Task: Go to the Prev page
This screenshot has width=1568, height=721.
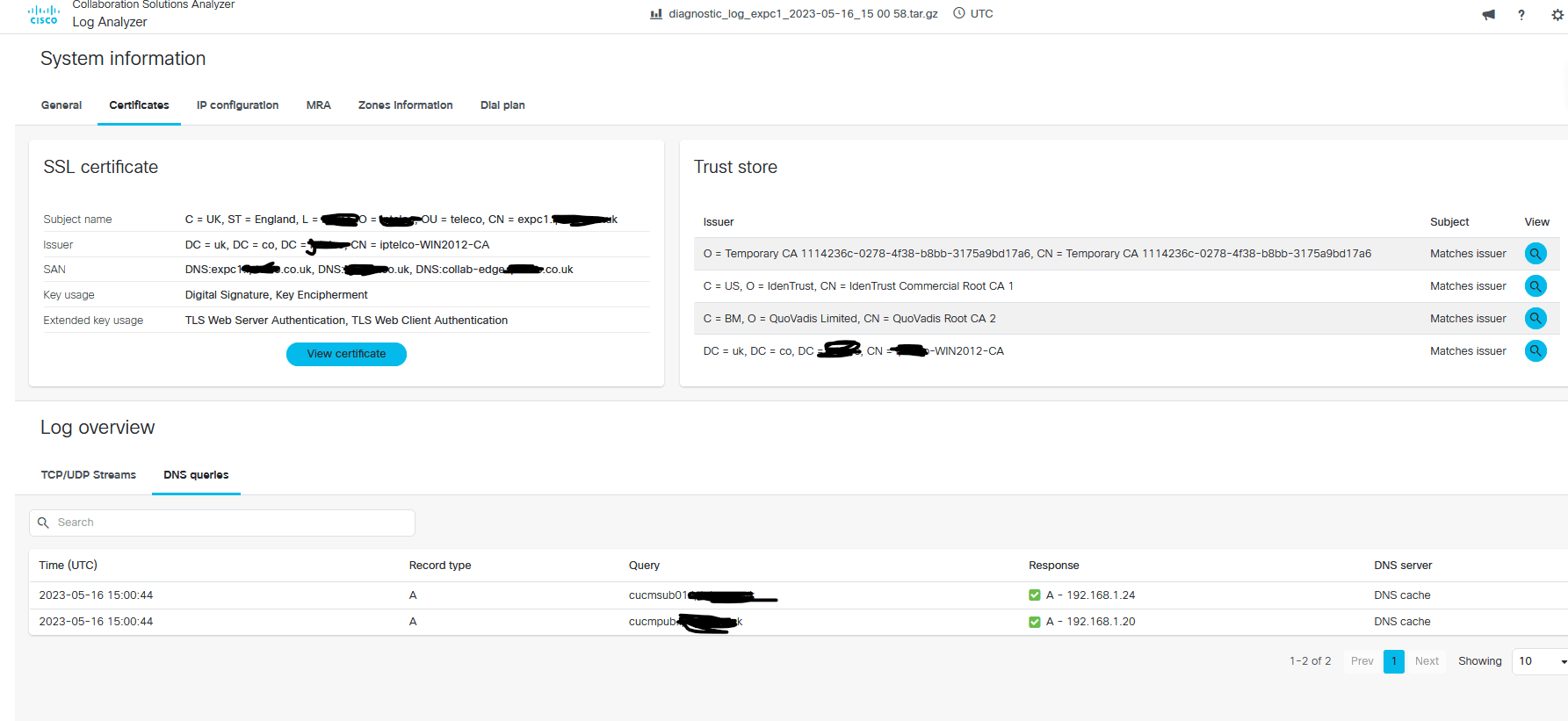Action: [1362, 661]
